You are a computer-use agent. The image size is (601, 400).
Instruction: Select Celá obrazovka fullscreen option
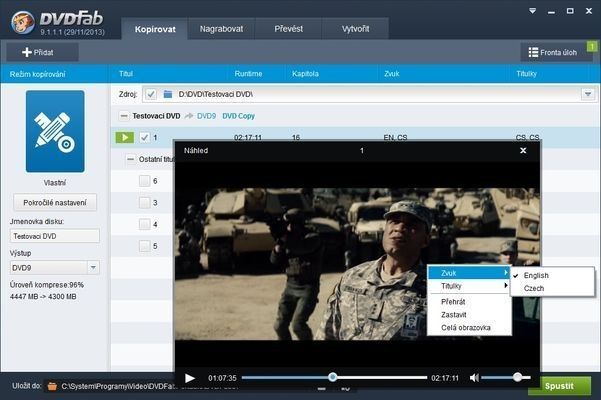[470, 328]
